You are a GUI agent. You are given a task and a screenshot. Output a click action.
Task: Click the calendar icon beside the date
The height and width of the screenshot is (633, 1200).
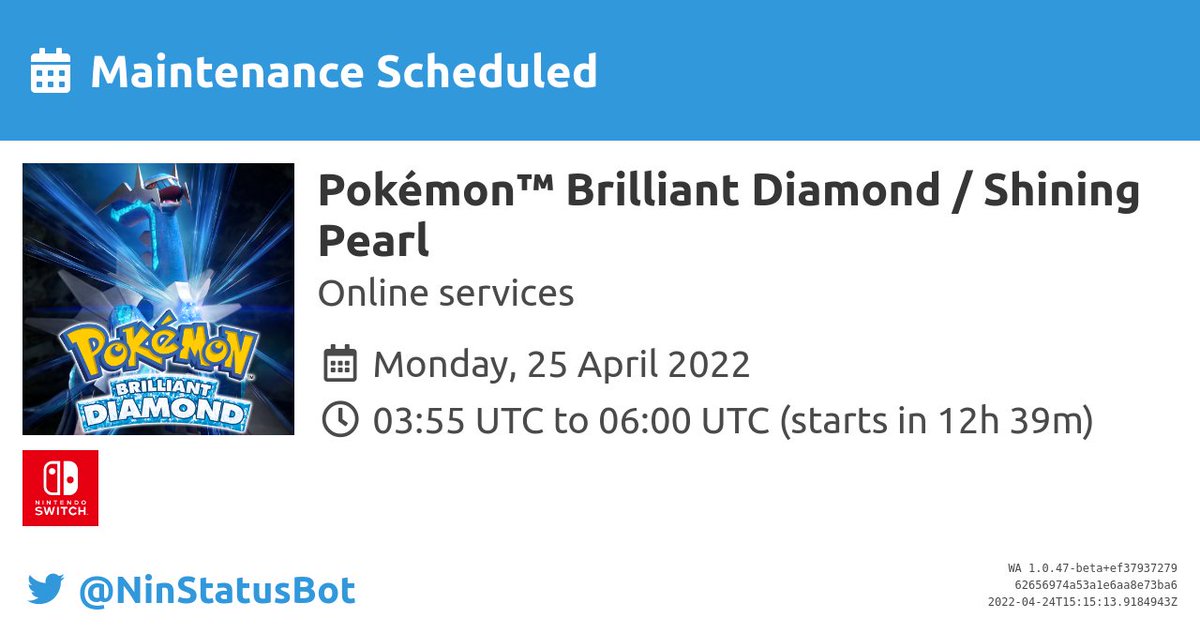[341, 364]
